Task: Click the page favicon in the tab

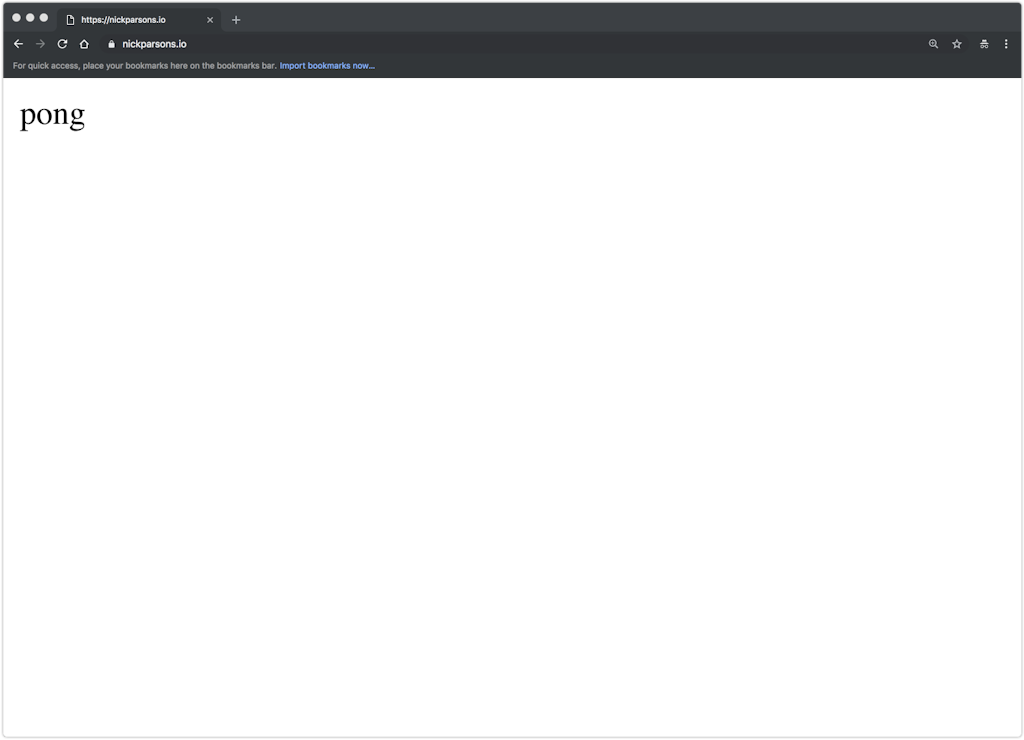Action: (70, 20)
